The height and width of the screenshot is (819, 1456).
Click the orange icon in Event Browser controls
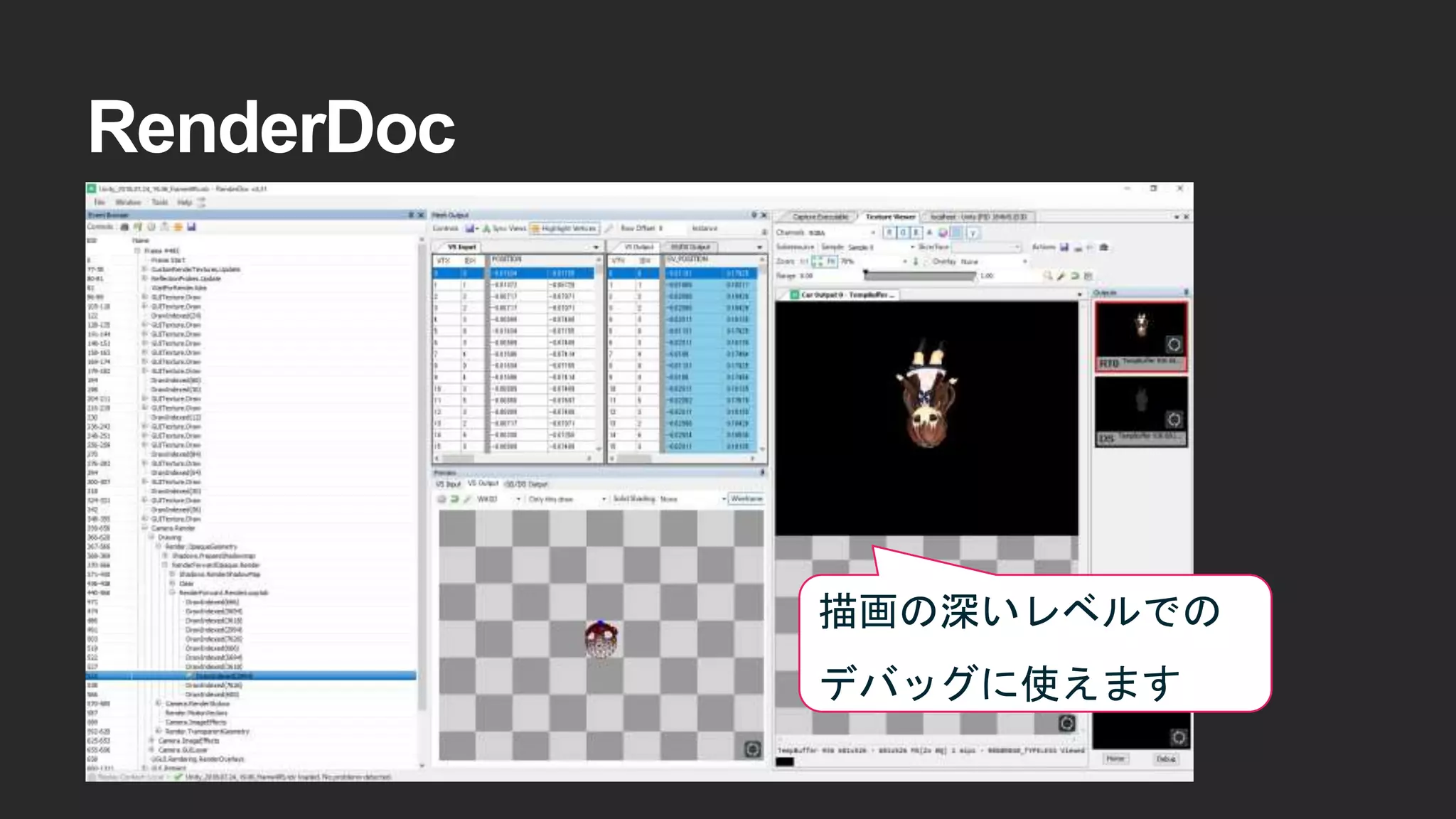[178, 227]
